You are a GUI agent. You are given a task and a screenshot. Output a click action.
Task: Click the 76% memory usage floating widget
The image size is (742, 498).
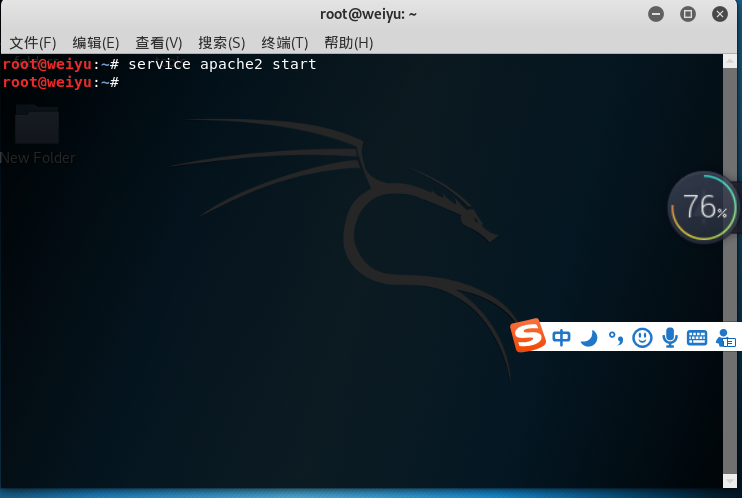[703, 207]
